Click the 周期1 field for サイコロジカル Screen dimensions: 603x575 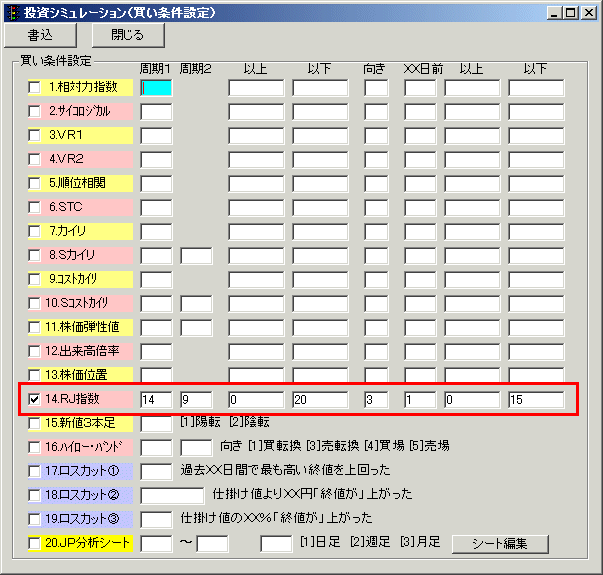(x=156, y=112)
